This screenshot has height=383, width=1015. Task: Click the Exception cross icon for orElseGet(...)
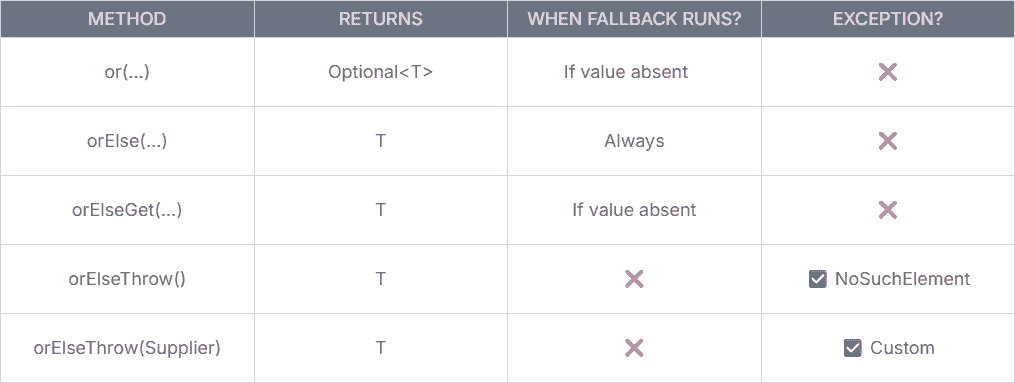pyautogui.click(x=887, y=210)
